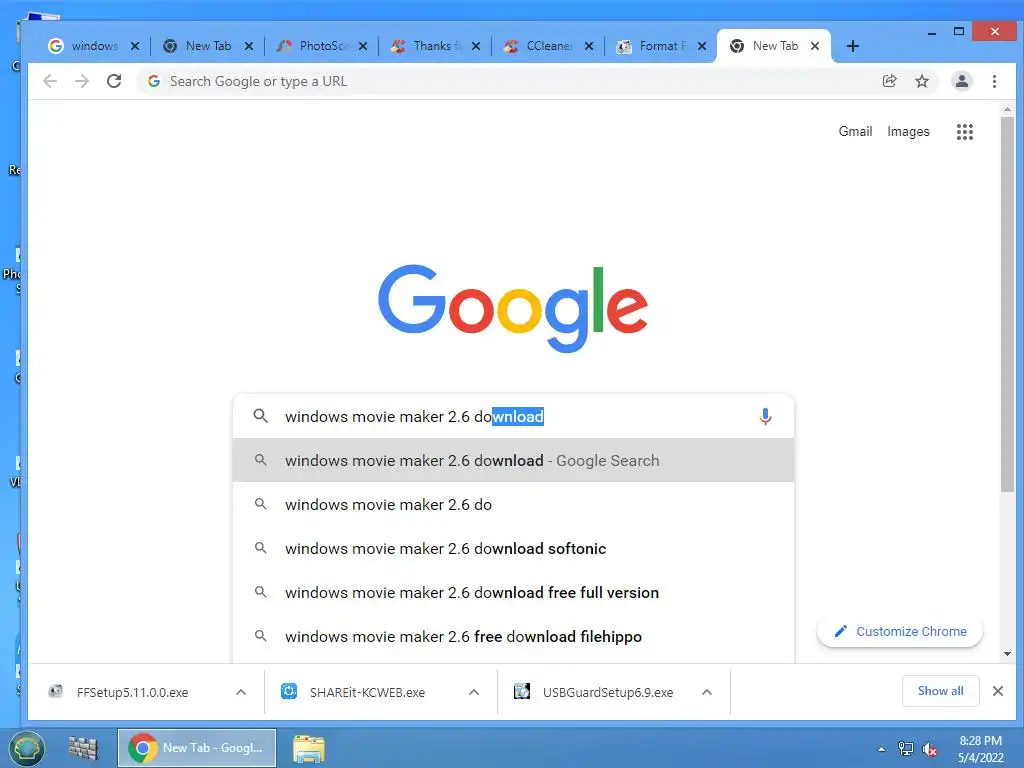Start voice search with the microphone icon
Screen dimensions: 1024x768
pos(765,416)
